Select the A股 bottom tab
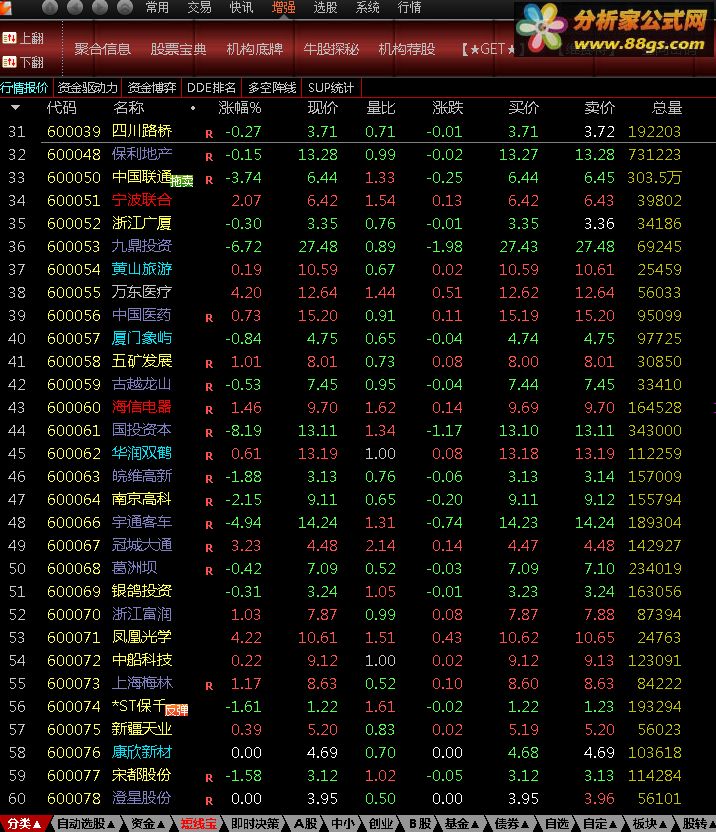 click(306, 824)
